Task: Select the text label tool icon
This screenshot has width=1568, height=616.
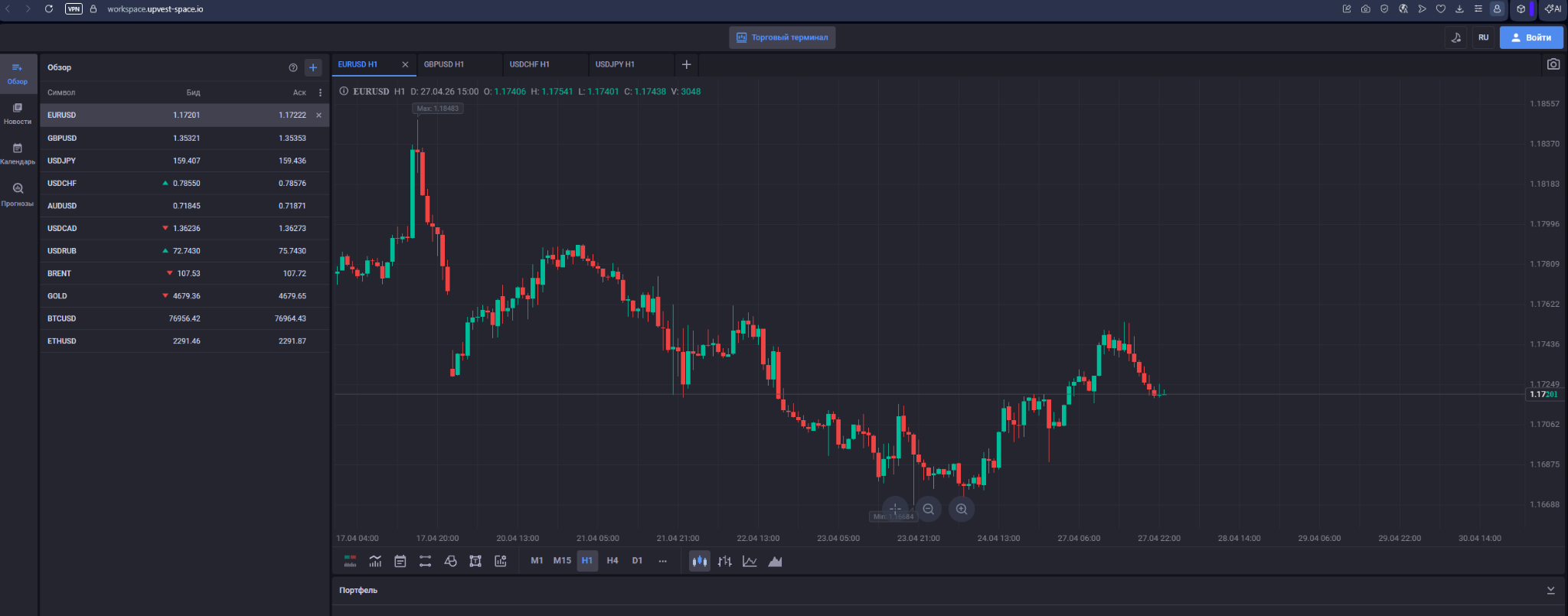Action: pos(475,561)
